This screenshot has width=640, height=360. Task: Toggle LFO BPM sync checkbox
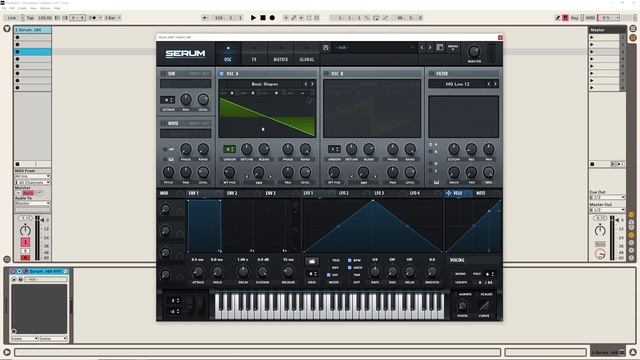tap(350, 260)
